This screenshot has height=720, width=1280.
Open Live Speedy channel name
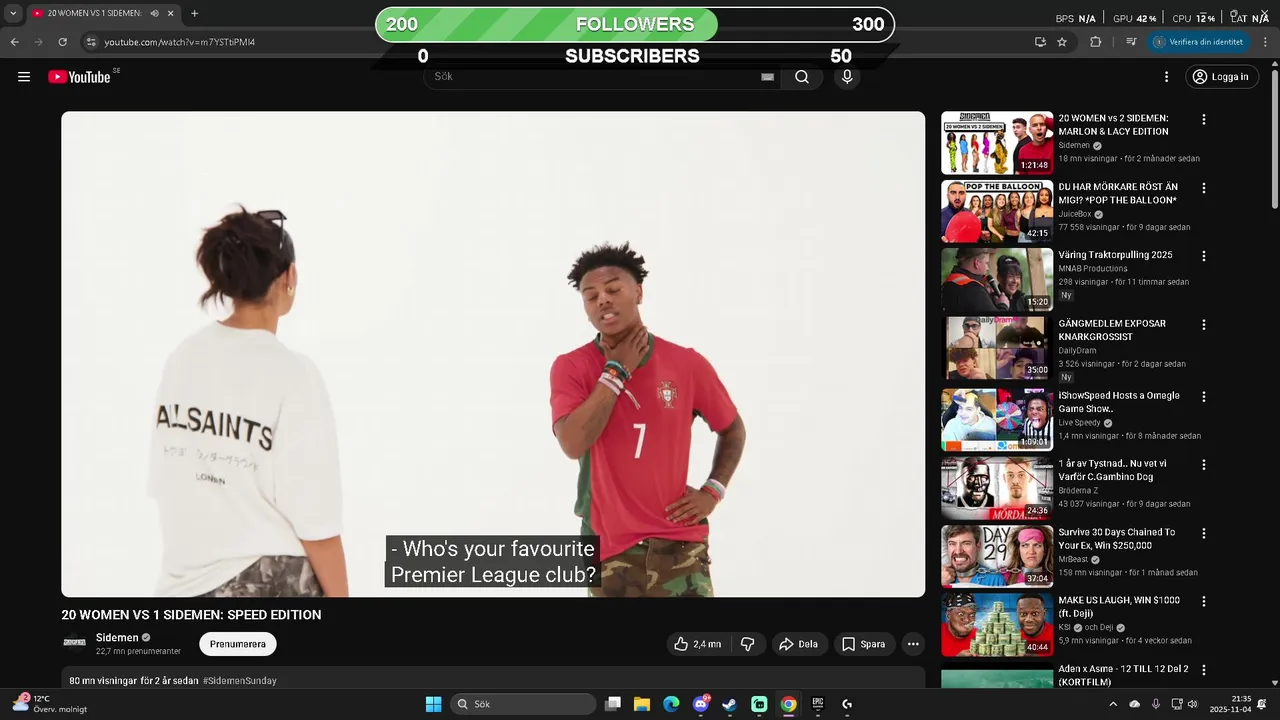click(1080, 423)
